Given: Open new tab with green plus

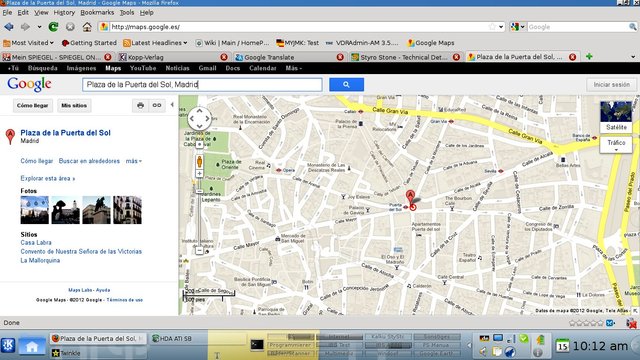Looking at the screenshot, I should coord(589,56).
